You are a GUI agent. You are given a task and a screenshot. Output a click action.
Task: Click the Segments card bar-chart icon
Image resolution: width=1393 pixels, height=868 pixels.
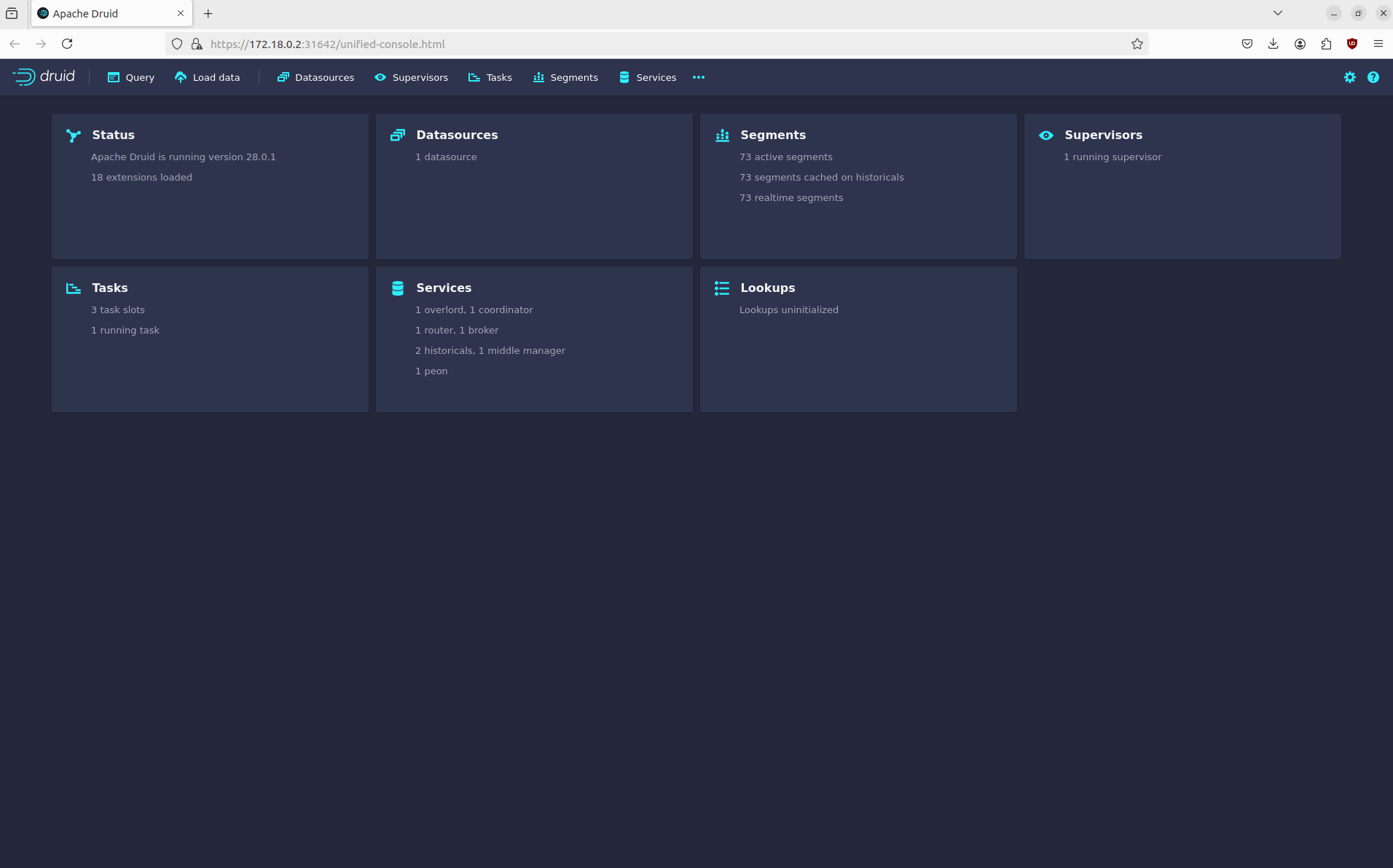tap(722, 135)
